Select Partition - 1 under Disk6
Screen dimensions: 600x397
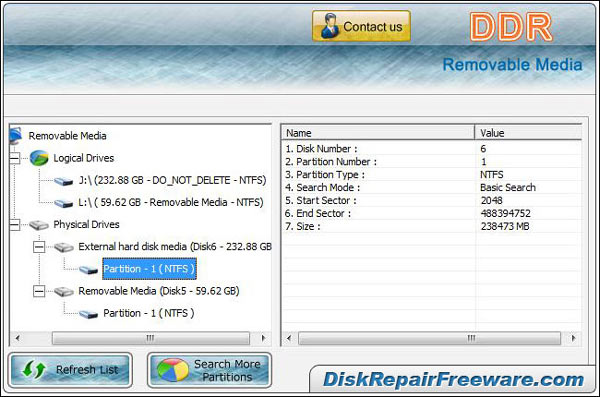149,269
